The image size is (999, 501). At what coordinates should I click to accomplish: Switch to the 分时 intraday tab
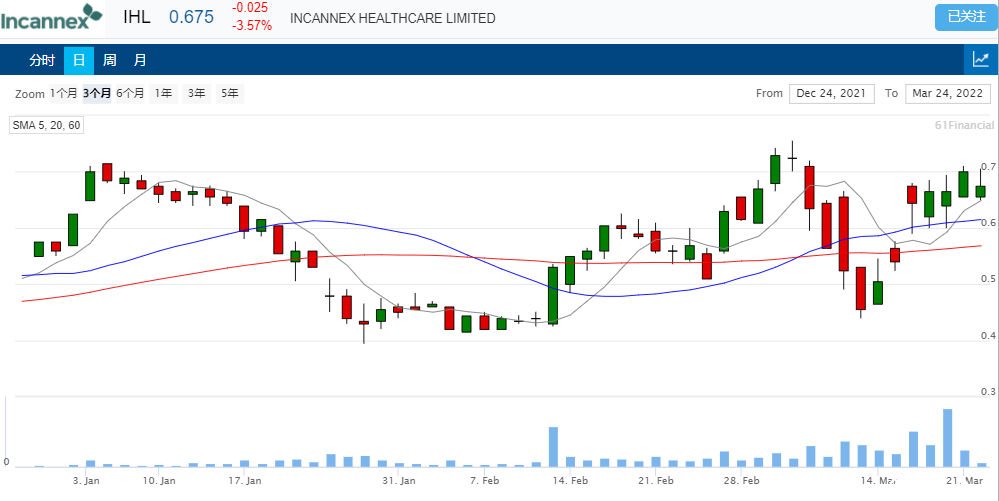tap(41, 60)
